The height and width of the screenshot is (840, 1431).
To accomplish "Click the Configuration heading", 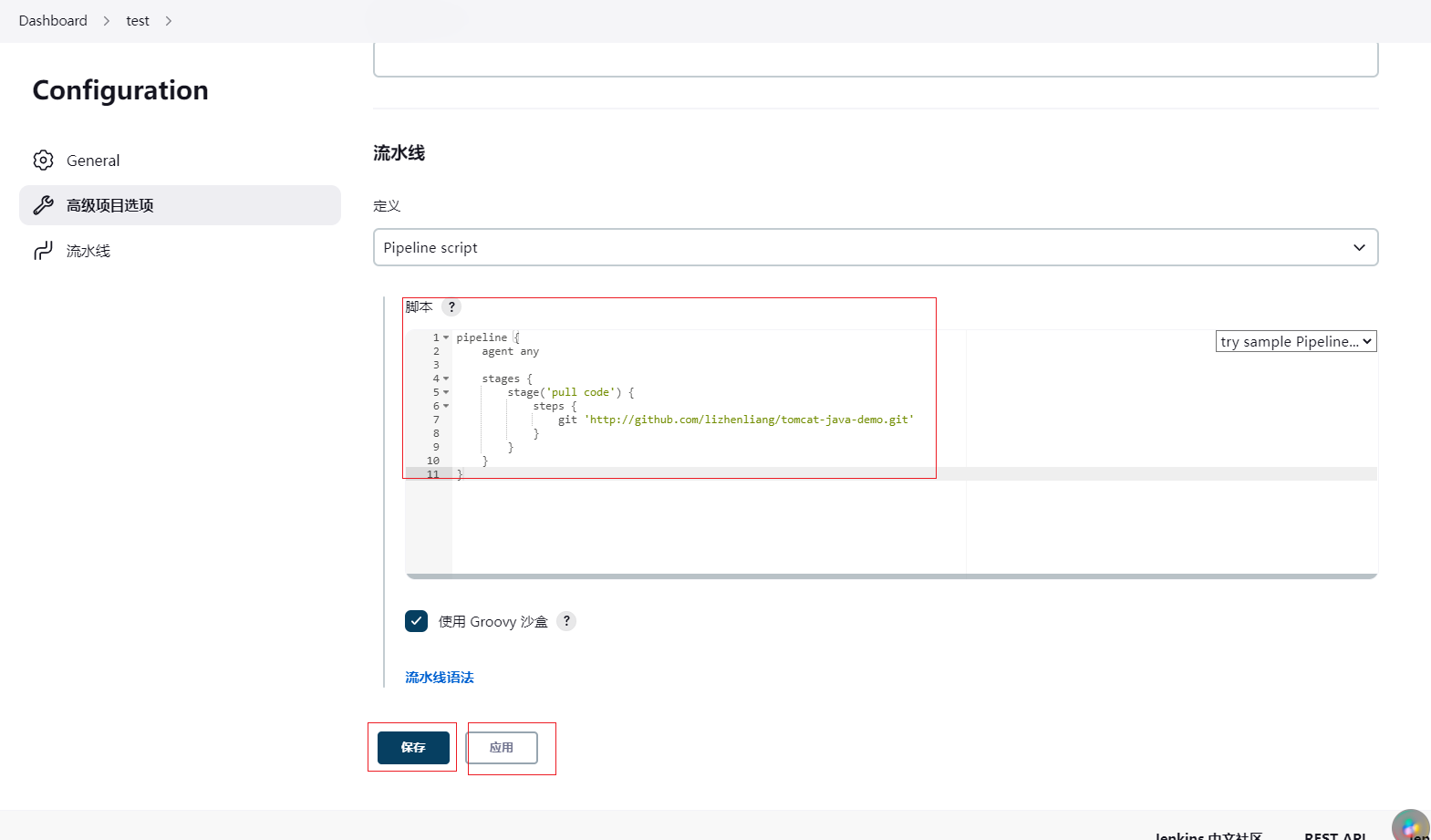I will tap(120, 90).
